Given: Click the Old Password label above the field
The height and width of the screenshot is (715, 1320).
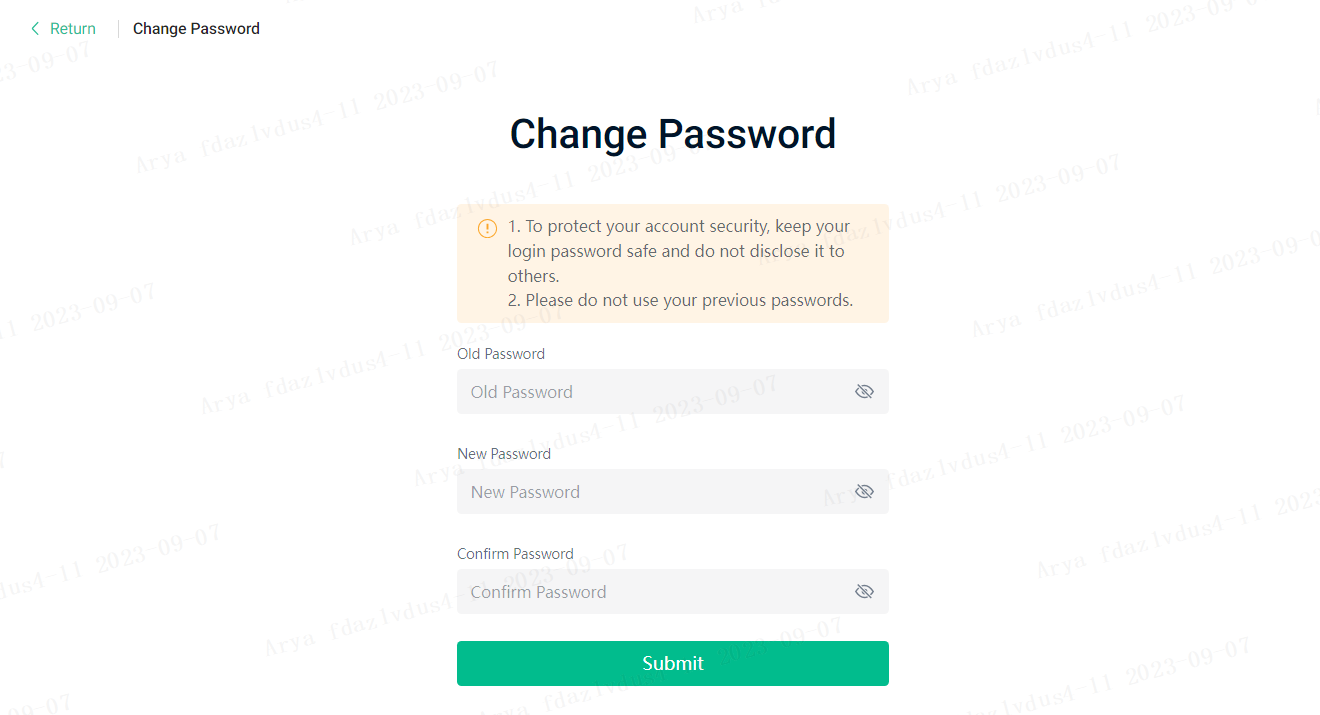Looking at the screenshot, I should click(x=501, y=354).
